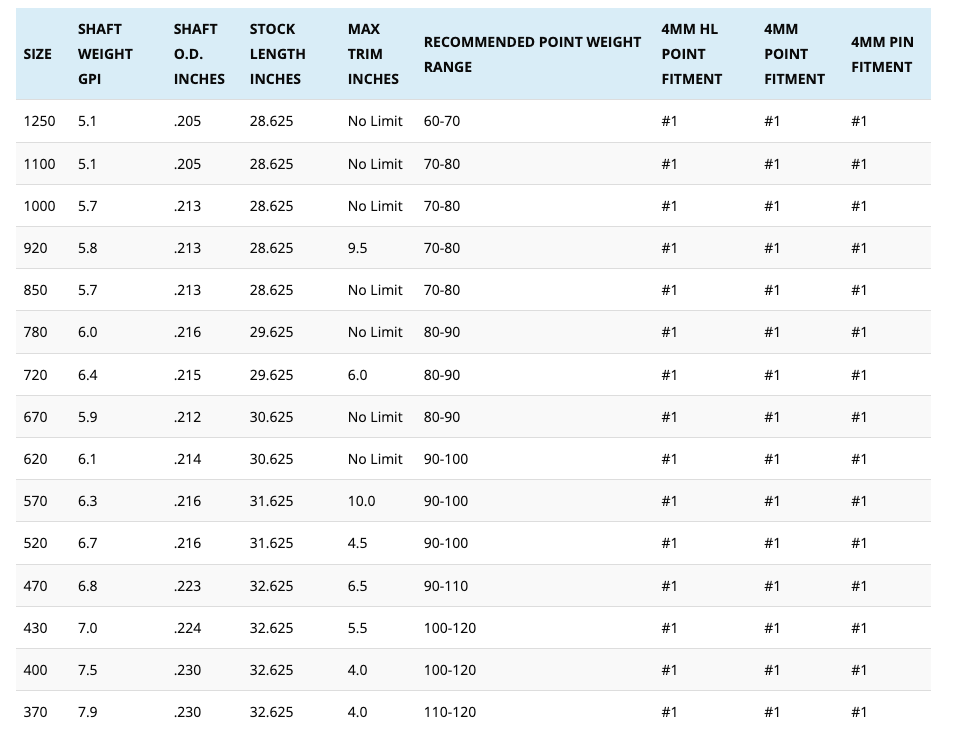Click the 7.9 shaft weight value

coord(88,712)
